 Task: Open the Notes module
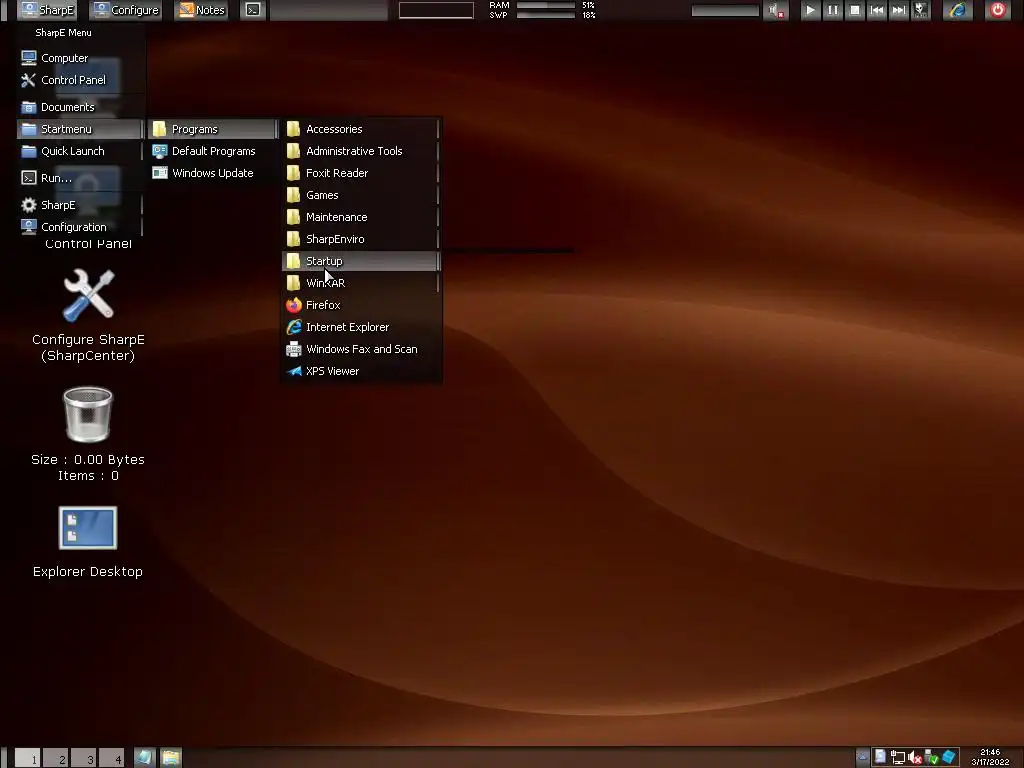pyautogui.click(x=202, y=10)
